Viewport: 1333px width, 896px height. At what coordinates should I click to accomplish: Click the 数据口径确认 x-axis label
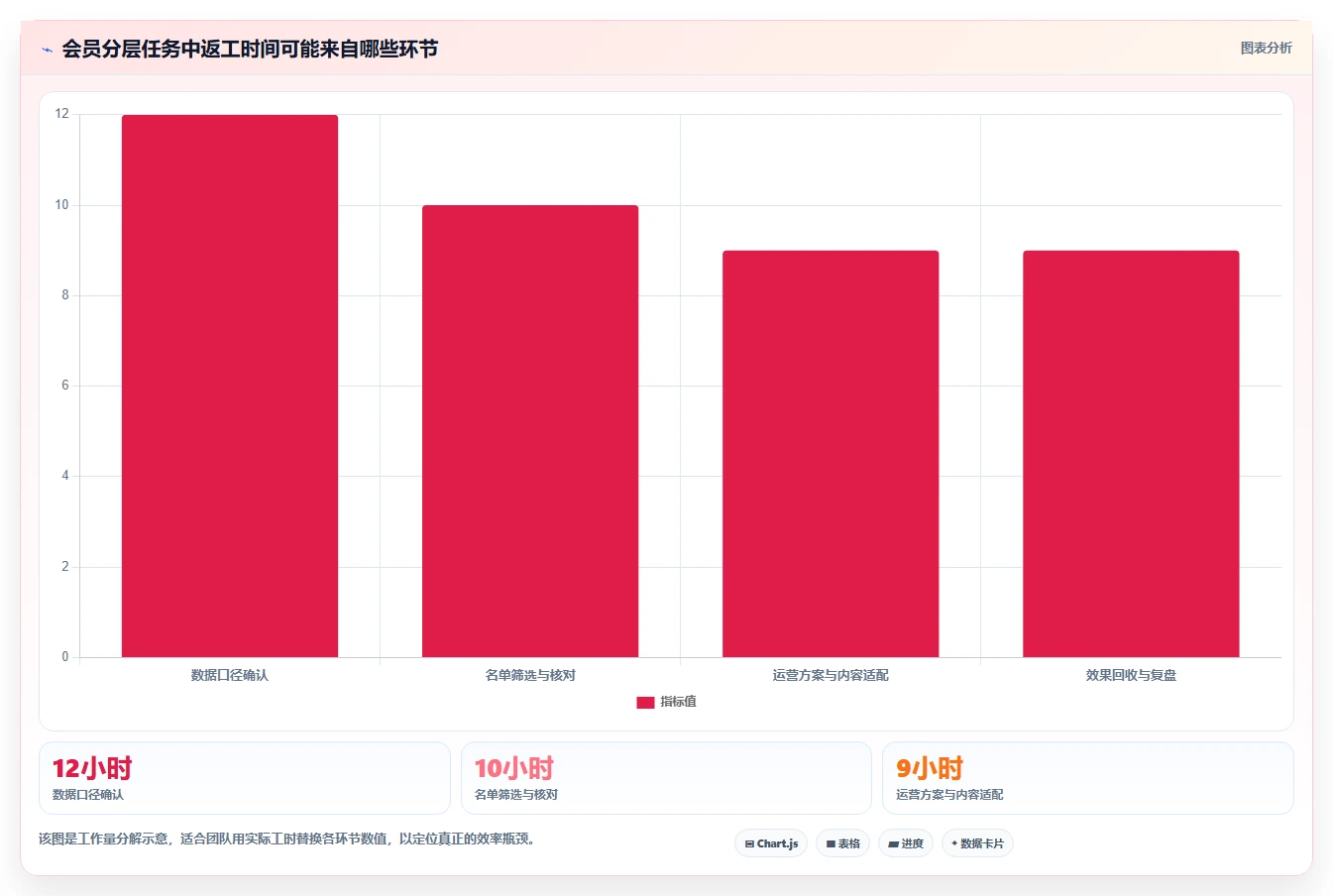point(230,675)
